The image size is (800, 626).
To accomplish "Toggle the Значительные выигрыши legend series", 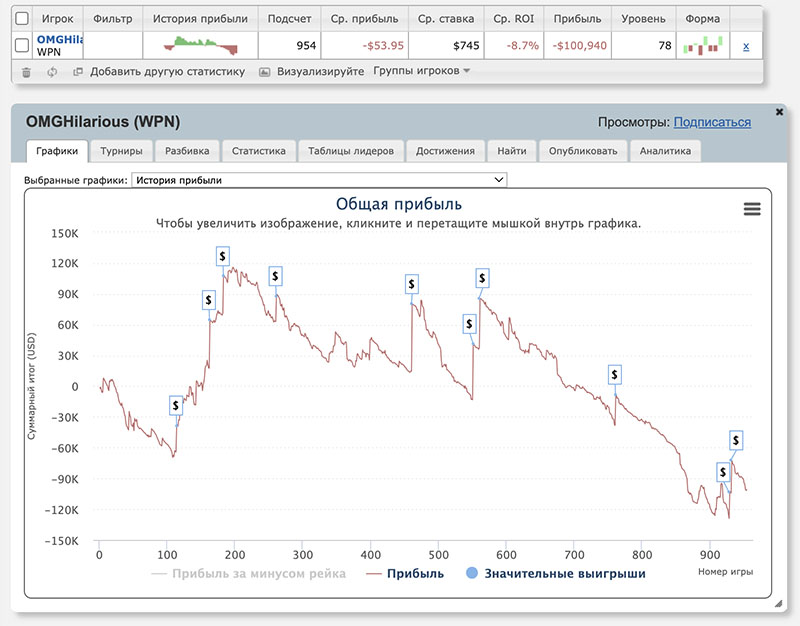I will click(x=555, y=574).
